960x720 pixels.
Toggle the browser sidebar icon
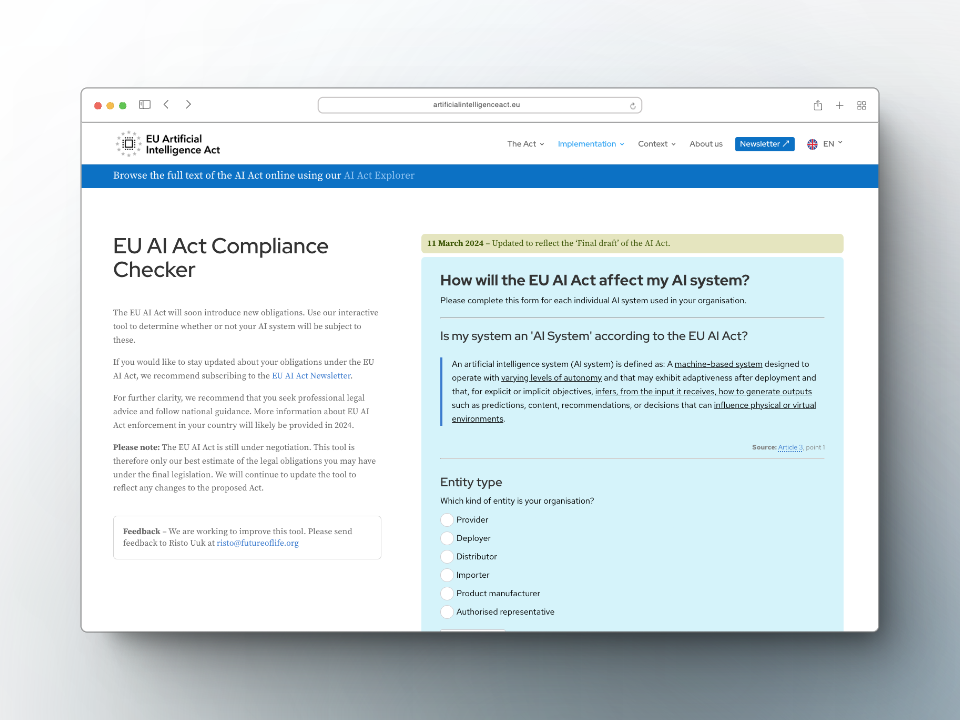(145, 105)
